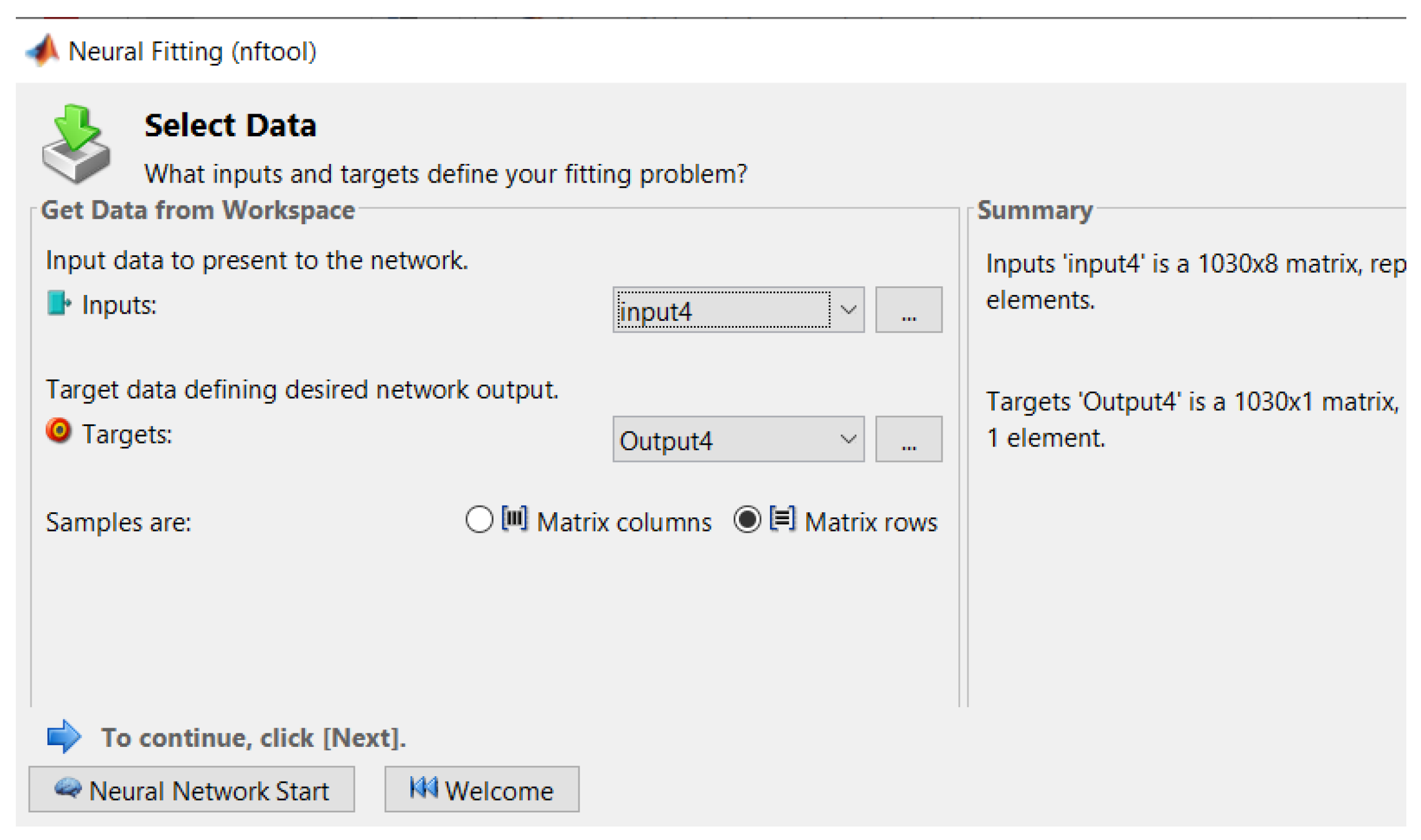Browse for Inputs with ellipsis button

coord(909,310)
